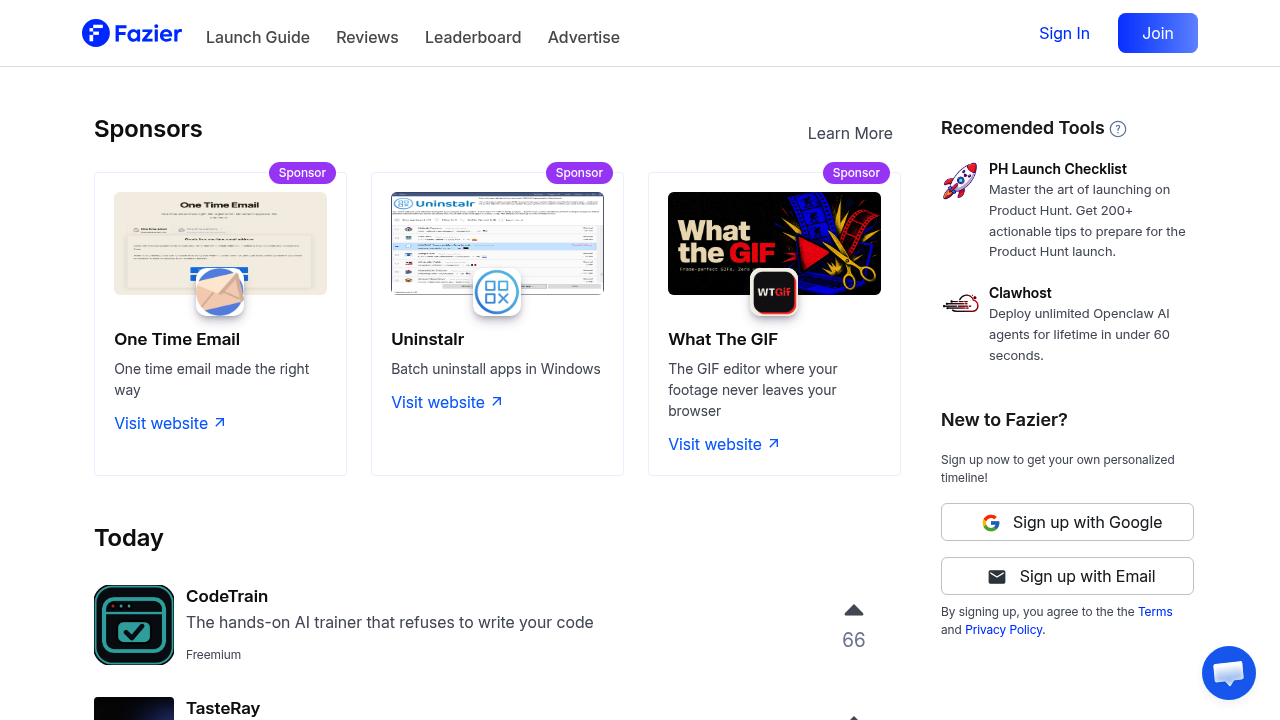Click the One Time Email title
Viewport: 1280px width, 720px height.
(177, 339)
